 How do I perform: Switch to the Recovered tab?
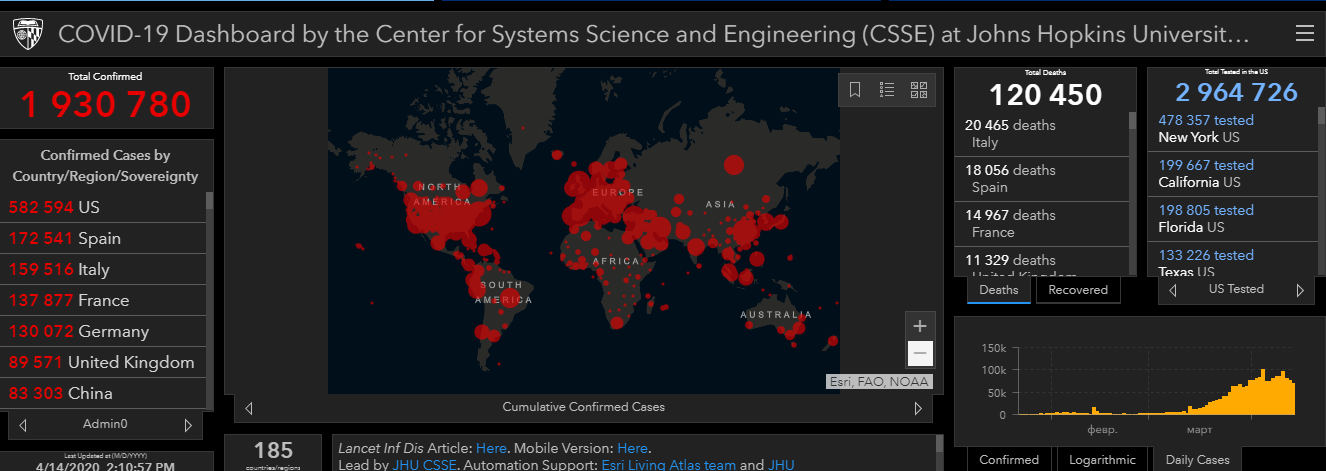point(1078,290)
